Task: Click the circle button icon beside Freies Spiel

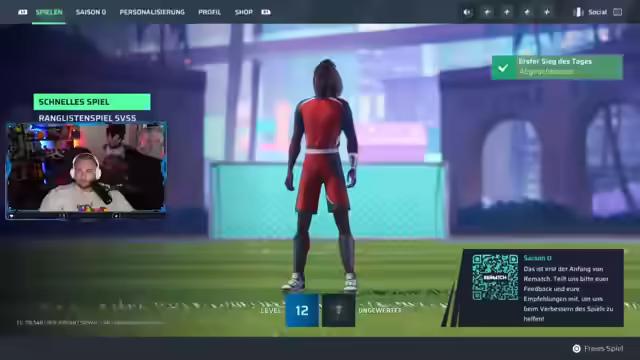Action: pos(576,348)
